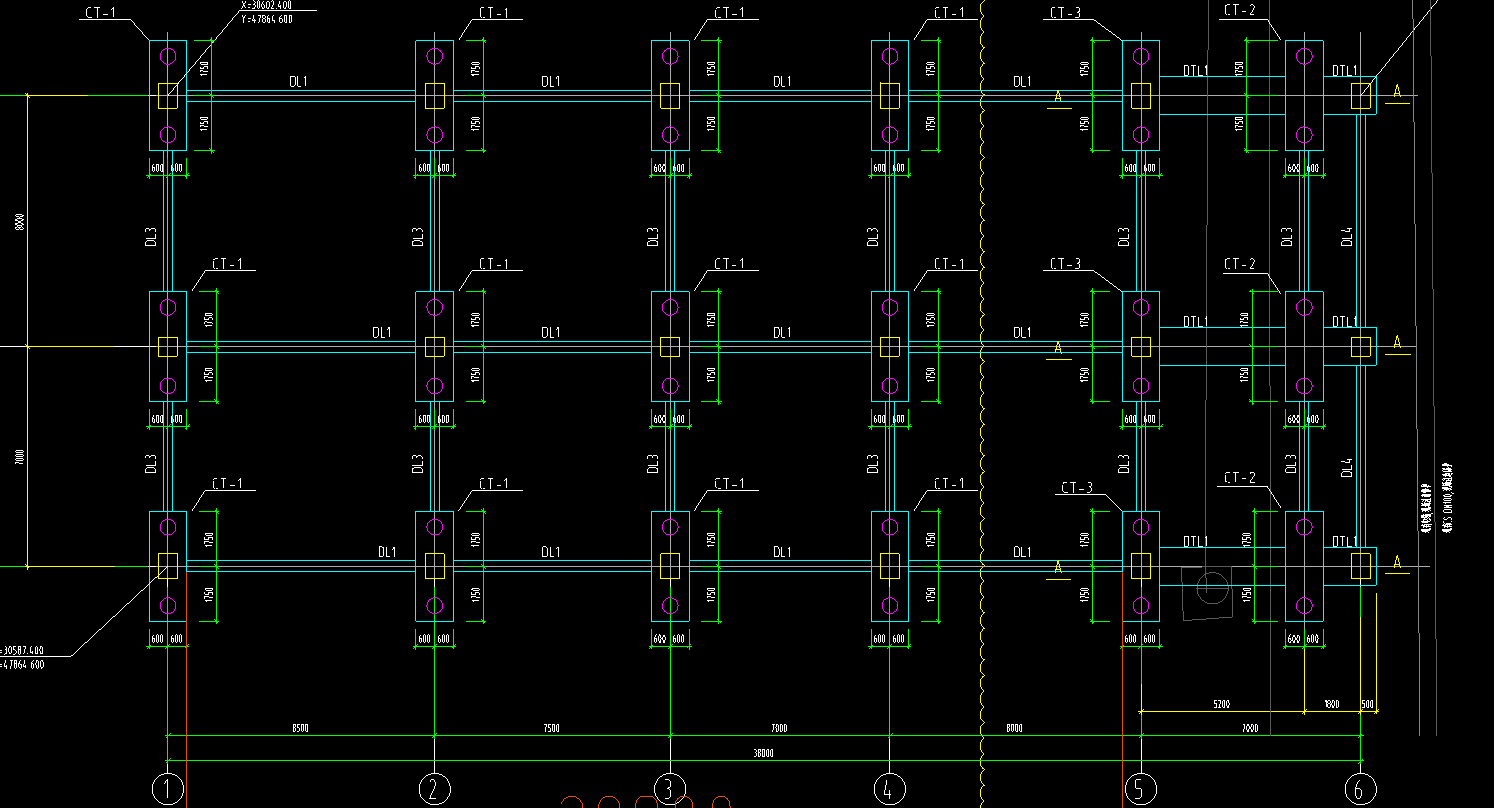1494x808 pixels.
Task: Click the CT-3 label in bottom row
Action: (1077, 488)
